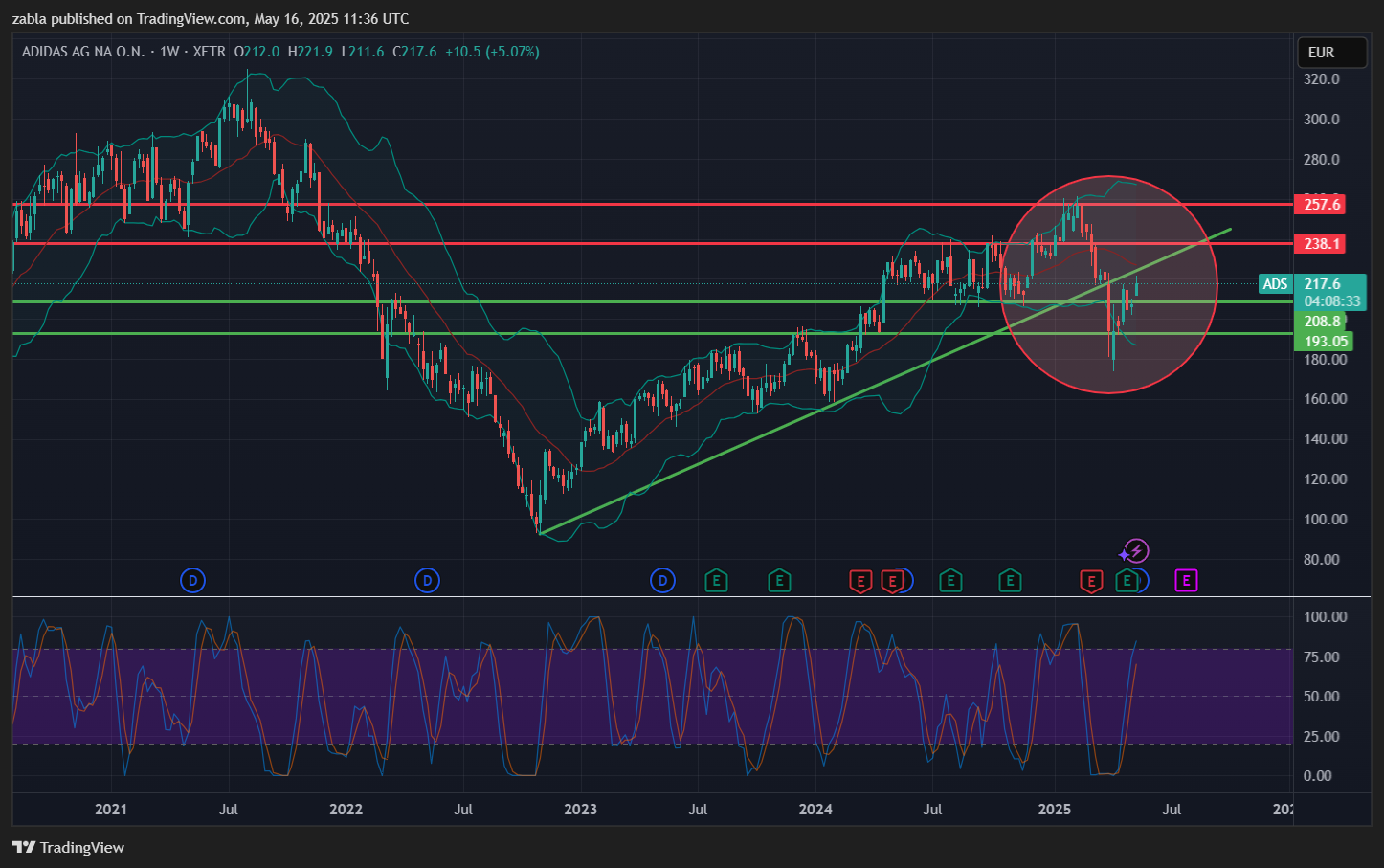The image size is (1384, 868).
Task: Click the 160.00 price axis label
Action: tap(1326, 399)
